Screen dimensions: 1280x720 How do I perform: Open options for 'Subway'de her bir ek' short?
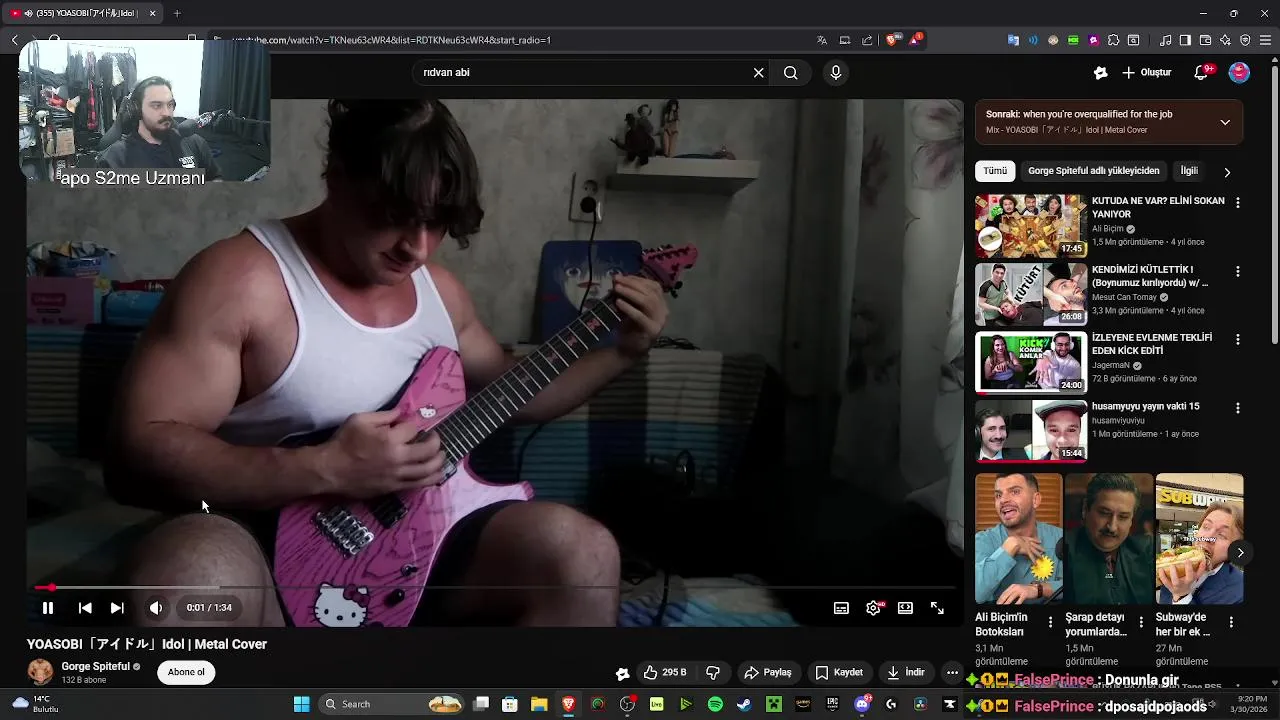1231,622
